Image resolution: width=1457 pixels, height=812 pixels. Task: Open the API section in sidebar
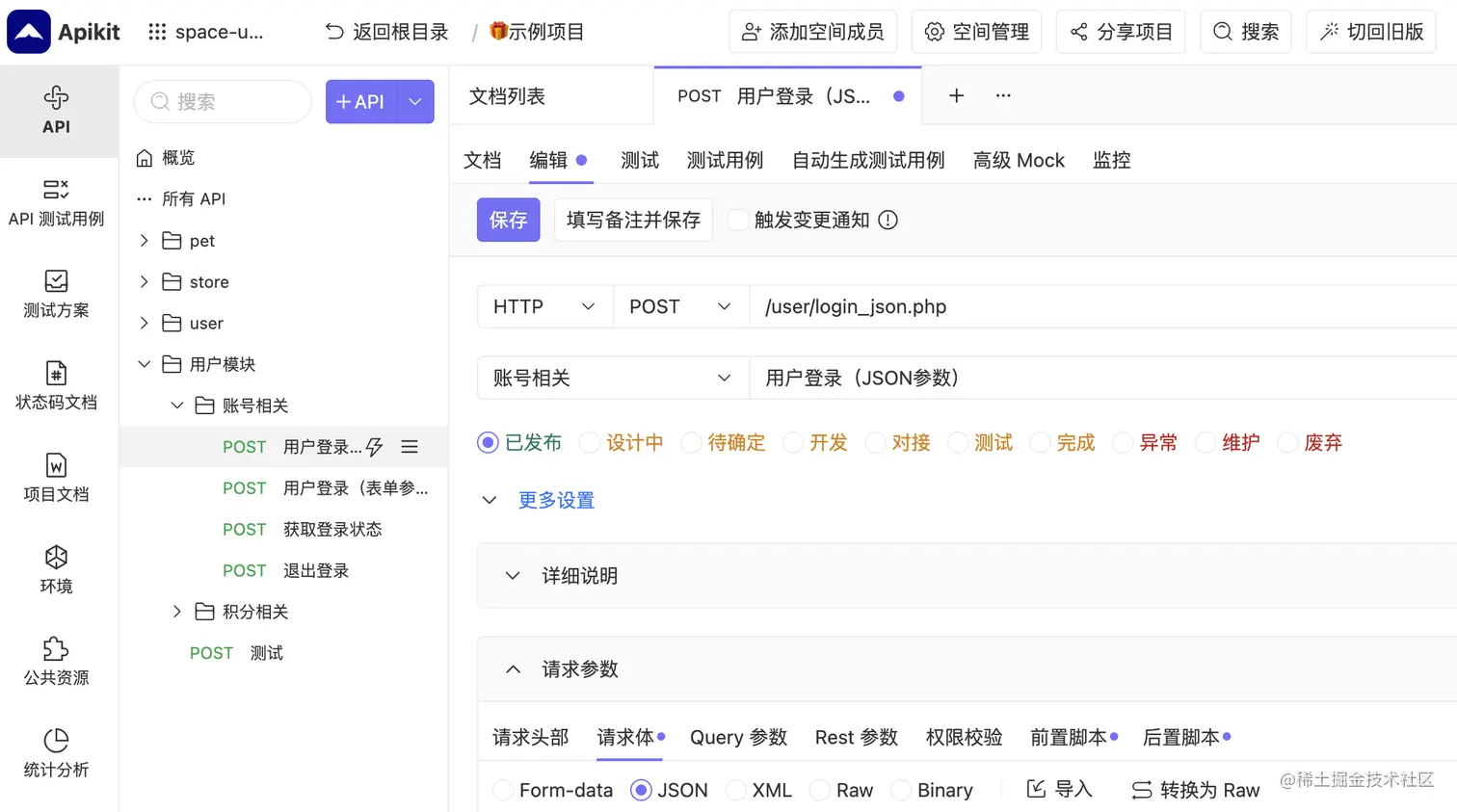56,111
